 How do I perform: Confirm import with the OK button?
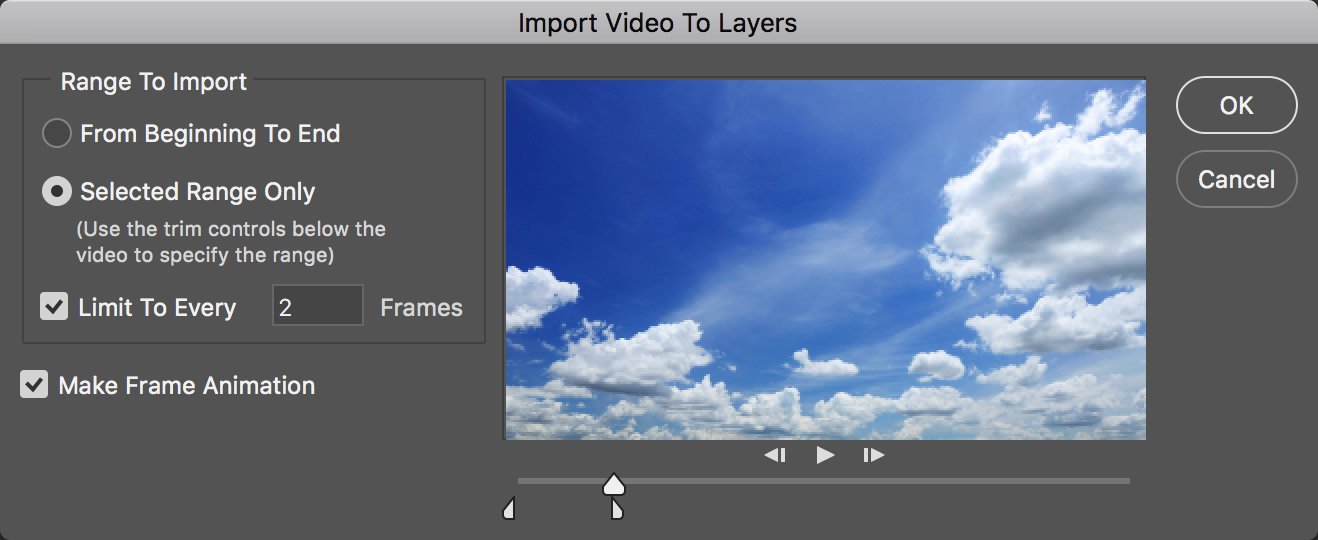[x=1237, y=105]
